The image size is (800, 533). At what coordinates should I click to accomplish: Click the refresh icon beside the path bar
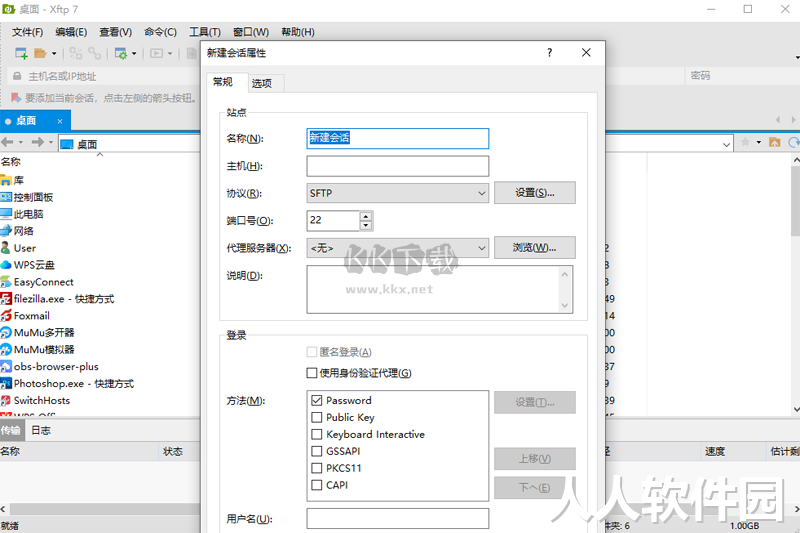794,142
